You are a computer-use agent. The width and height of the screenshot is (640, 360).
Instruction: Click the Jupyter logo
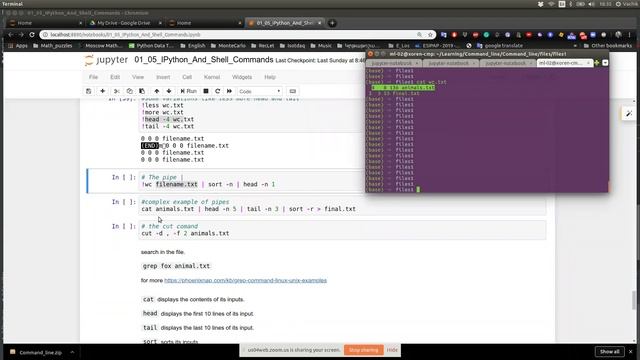107,60
